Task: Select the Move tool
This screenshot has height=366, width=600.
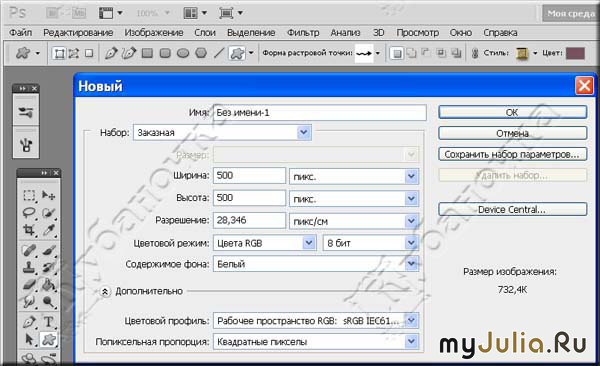Action: pos(48,195)
